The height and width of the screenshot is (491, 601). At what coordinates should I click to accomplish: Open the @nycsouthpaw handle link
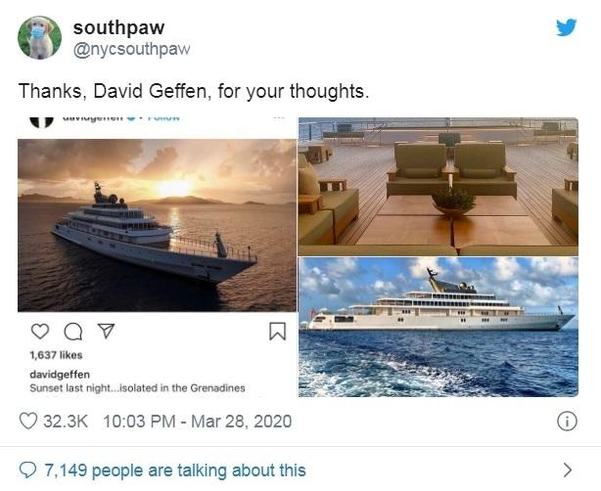[131, 49]
